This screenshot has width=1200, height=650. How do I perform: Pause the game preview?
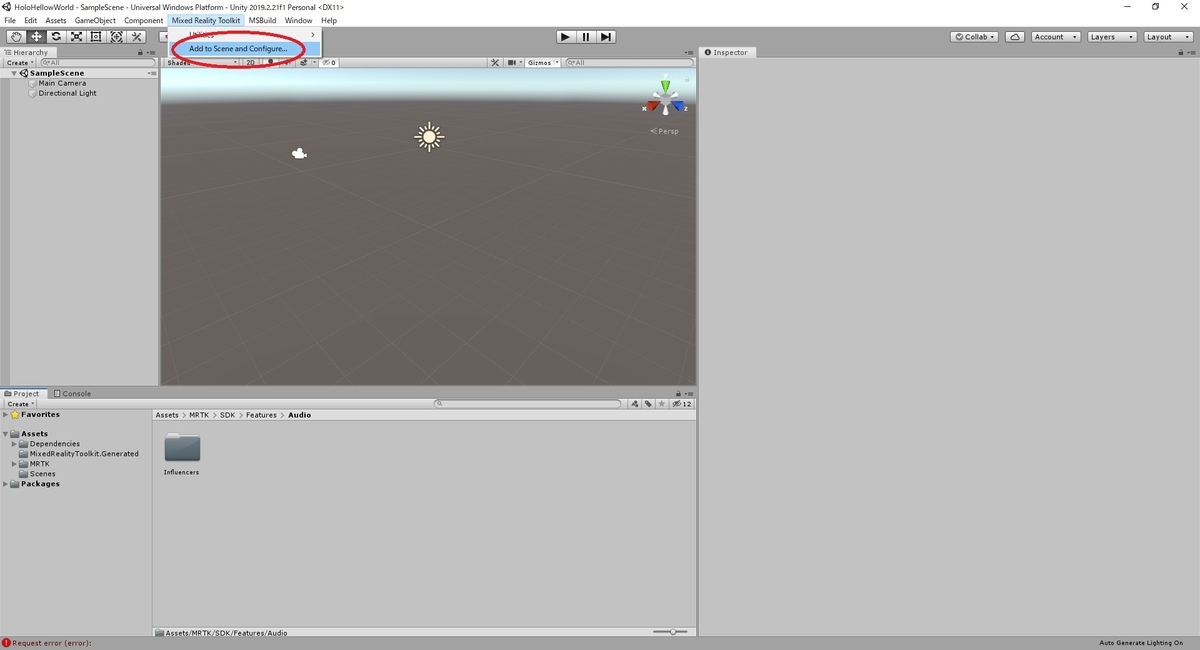[x=586, y=37]
